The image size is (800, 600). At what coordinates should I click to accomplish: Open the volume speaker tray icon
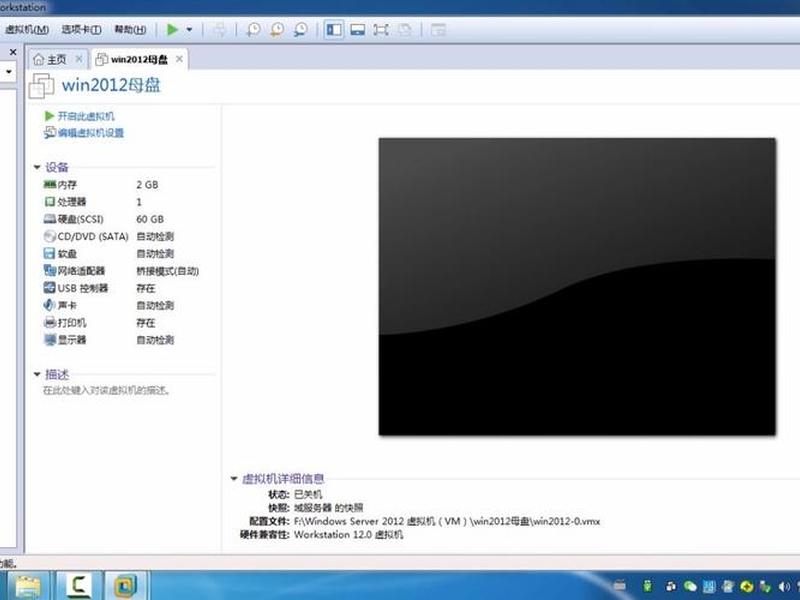coord(784,586)
